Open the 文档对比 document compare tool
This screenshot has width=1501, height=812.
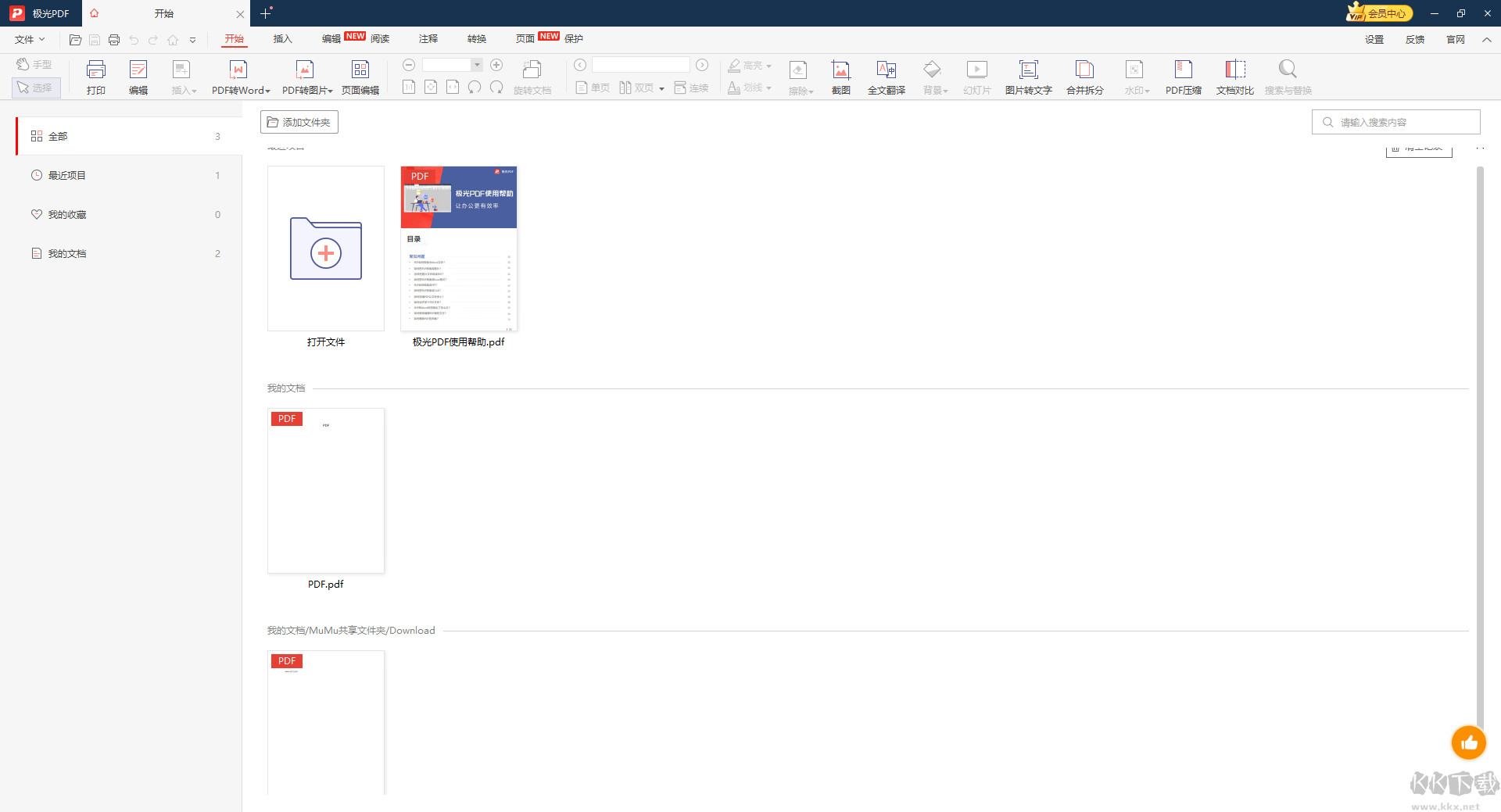coord(1235,77)
